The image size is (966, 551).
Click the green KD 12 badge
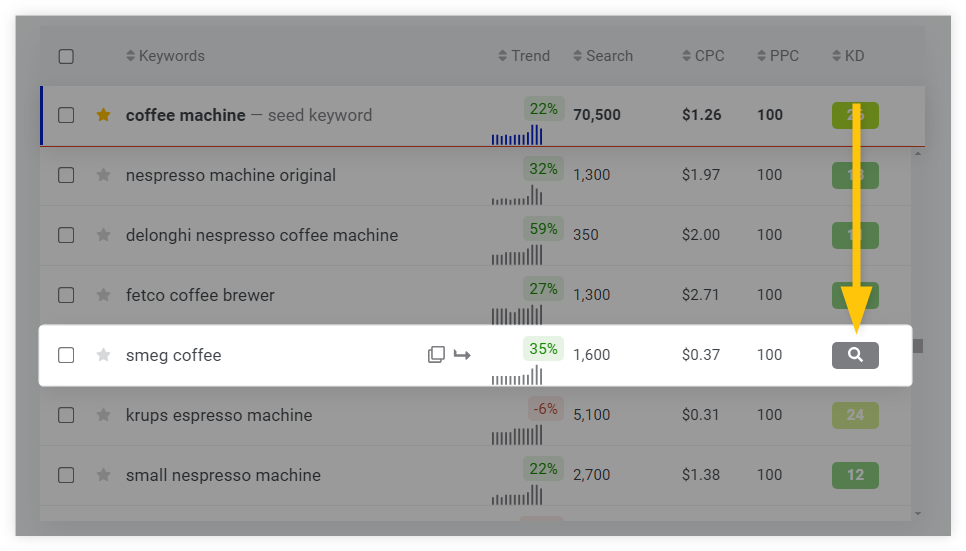855,475
